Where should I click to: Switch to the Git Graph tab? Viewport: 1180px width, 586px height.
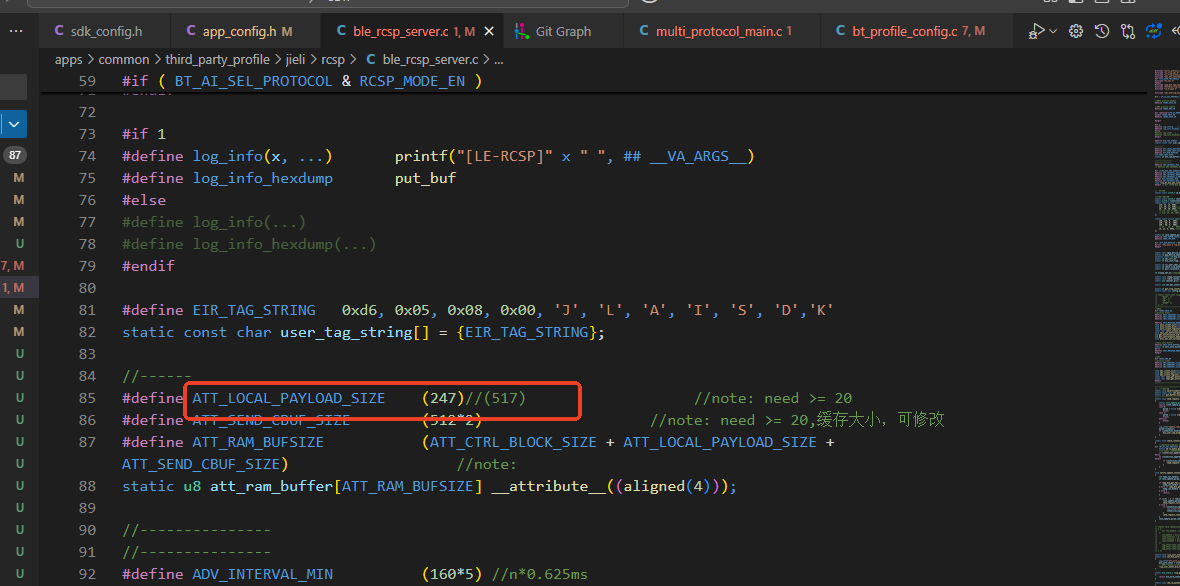tap(562, 32)
